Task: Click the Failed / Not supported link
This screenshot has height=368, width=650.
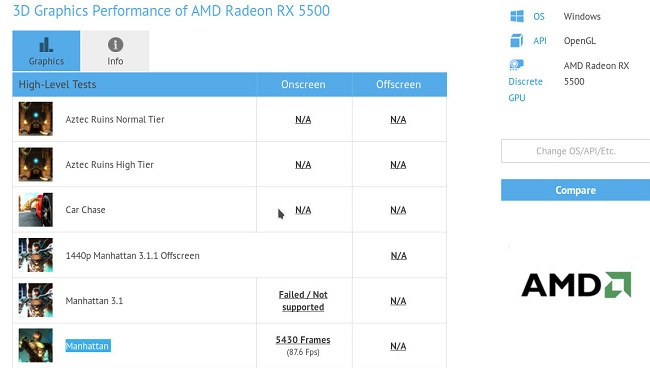Action: (x=303, y=301)
